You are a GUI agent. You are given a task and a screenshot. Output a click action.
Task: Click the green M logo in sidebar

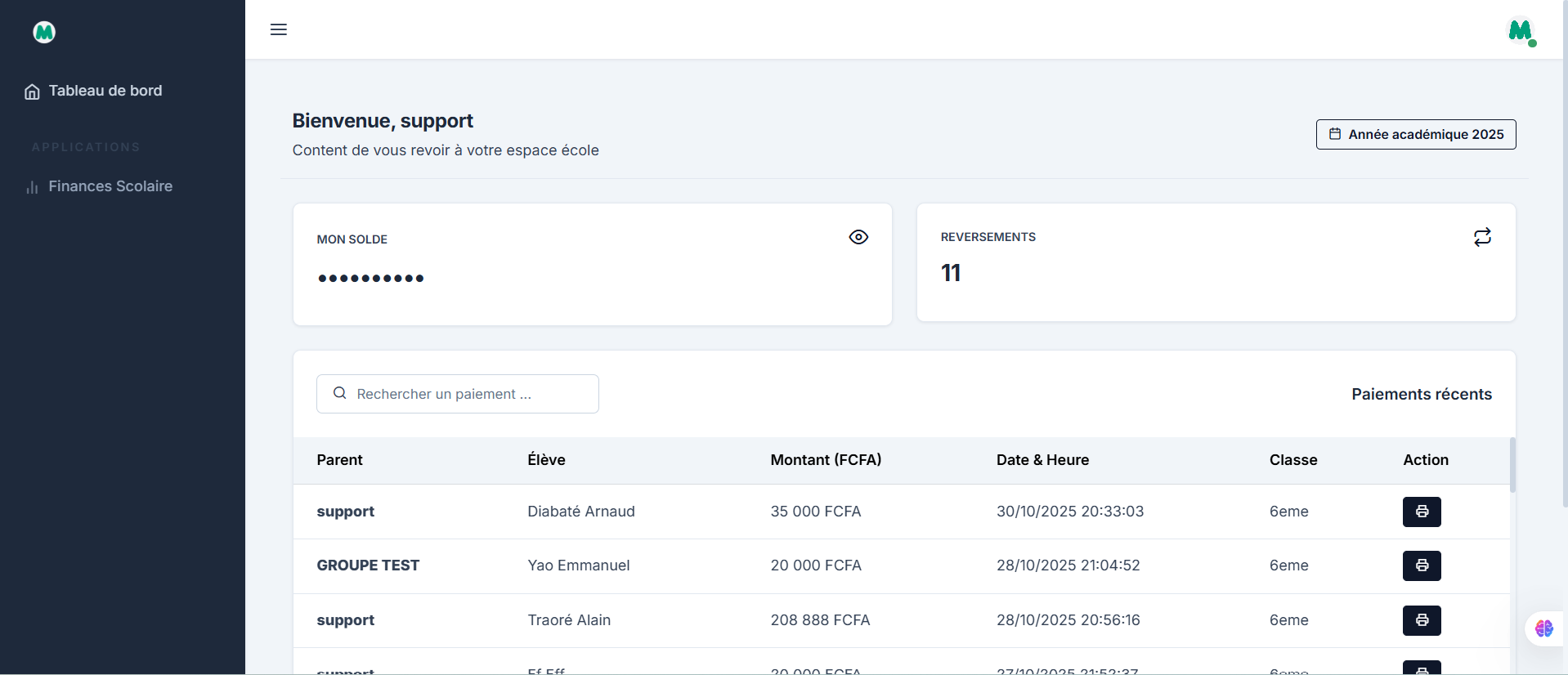(x=44, y=32)
